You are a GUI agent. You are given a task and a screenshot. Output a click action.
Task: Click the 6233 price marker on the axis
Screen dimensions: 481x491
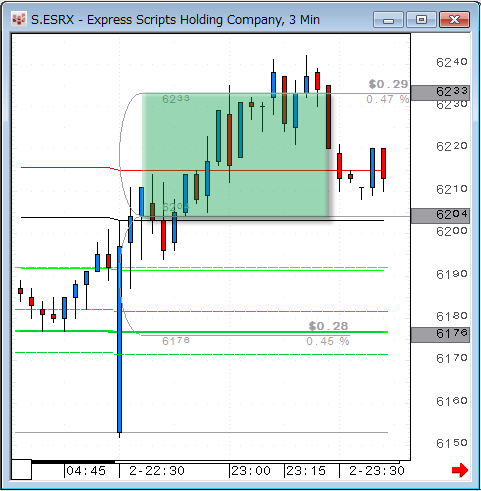pos(440,92)
